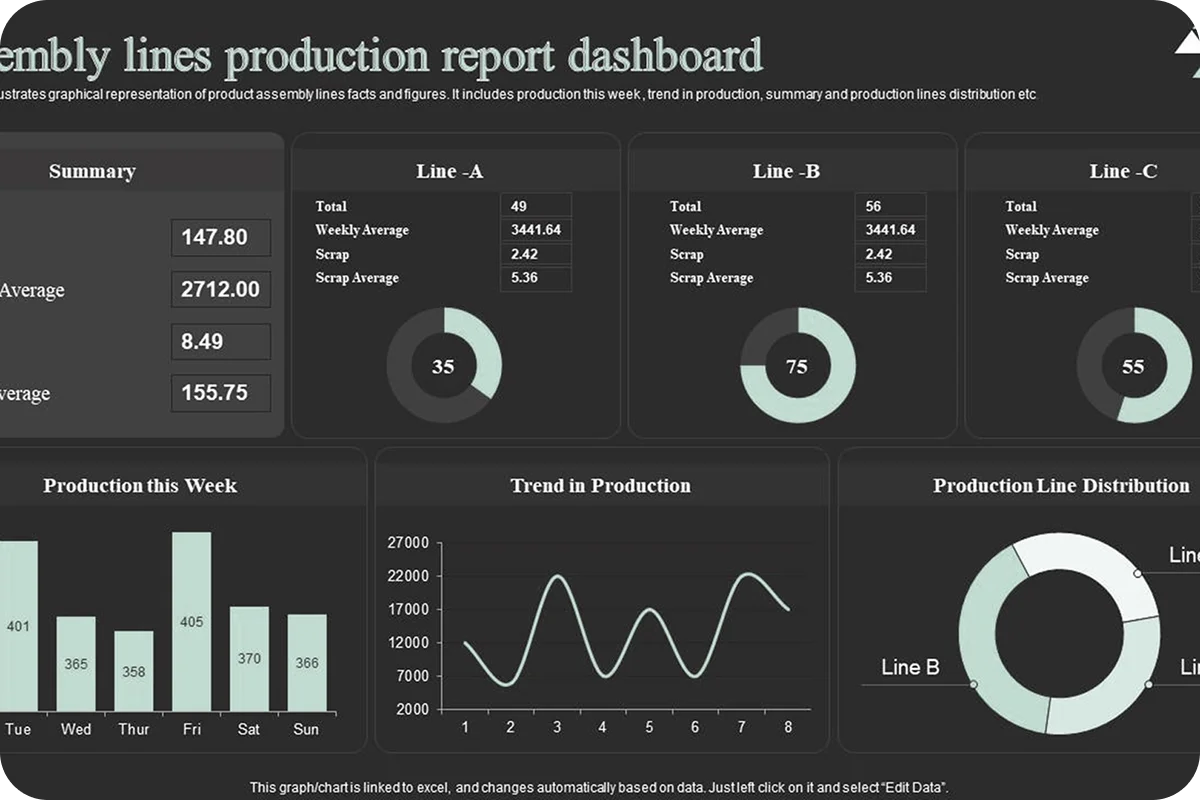Click the Saturday bar labeled 370
The image size is (1200, 800).
pos(249,658)
